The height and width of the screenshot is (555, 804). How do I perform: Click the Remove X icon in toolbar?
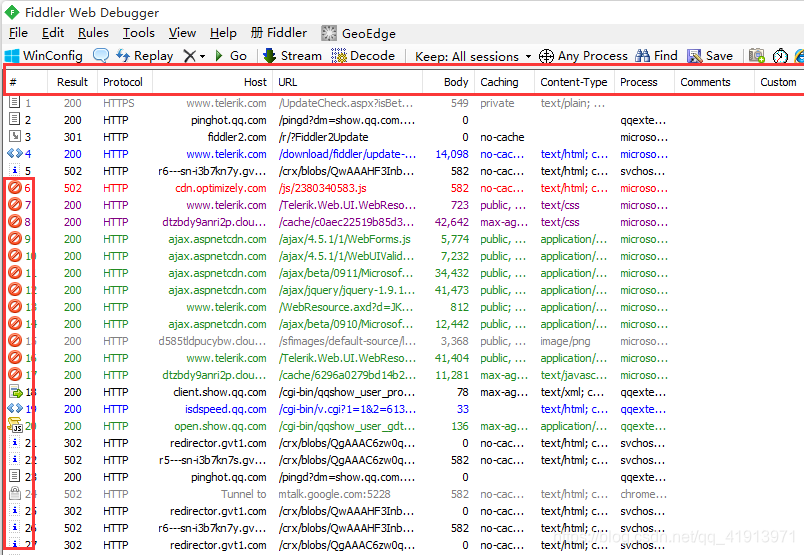click(x=190, y=56)
